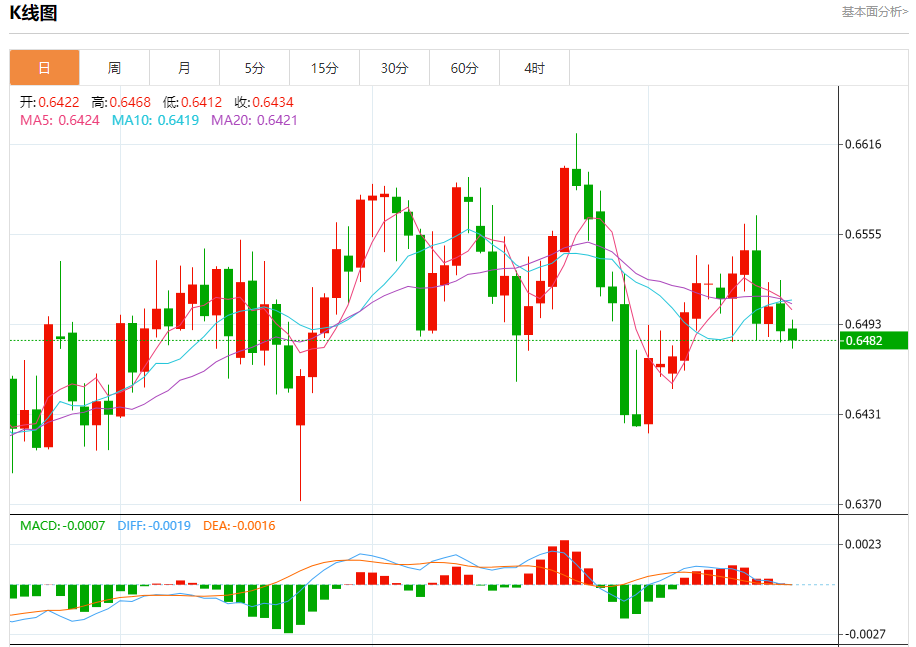
Task: Click the 高:0.6468 high price value
Action: coord(121,102)
